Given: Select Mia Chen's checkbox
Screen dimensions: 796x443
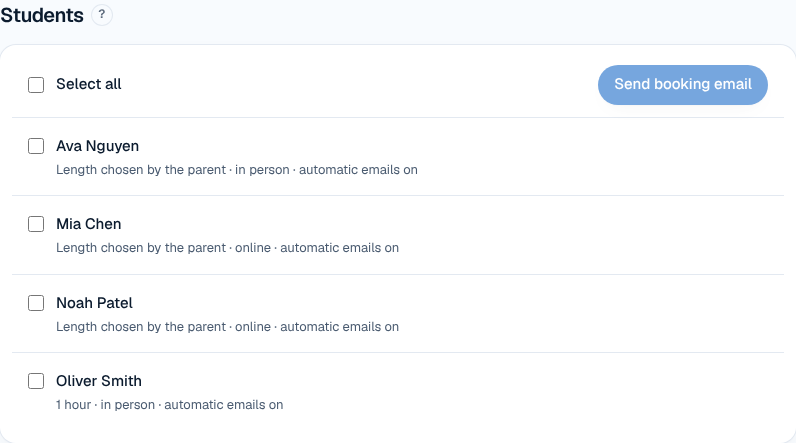Looking at the screenshot, I should [x=36, y=224].
